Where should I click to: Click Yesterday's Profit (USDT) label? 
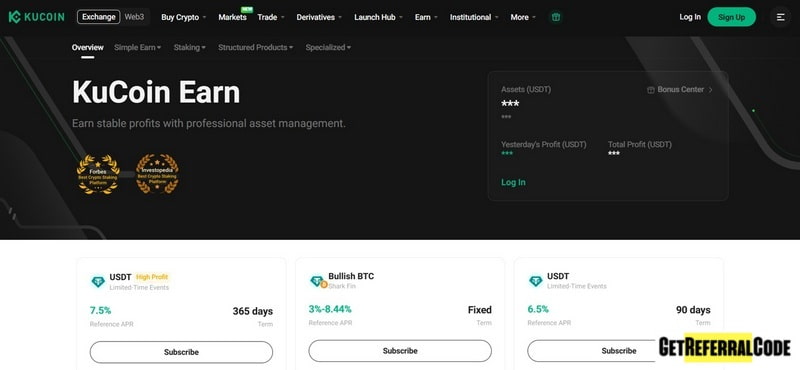544,145
